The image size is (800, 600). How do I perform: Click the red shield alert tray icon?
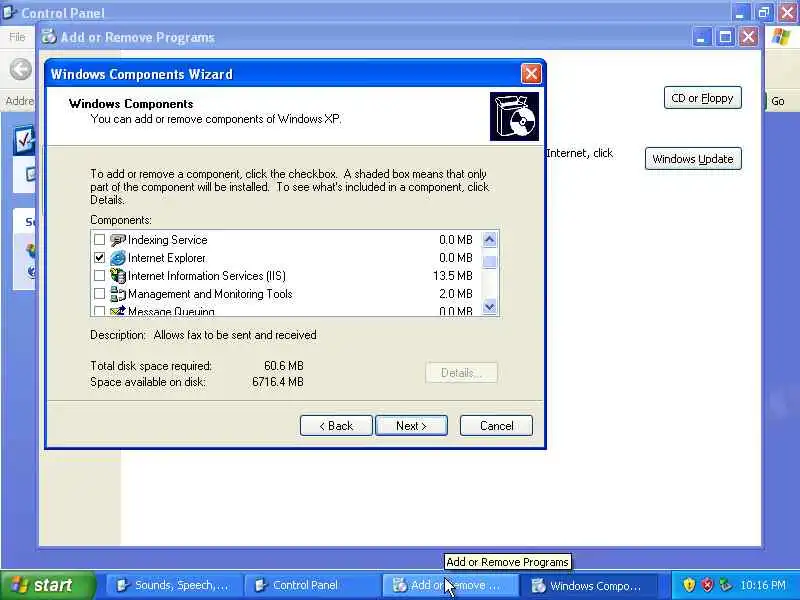707,584
